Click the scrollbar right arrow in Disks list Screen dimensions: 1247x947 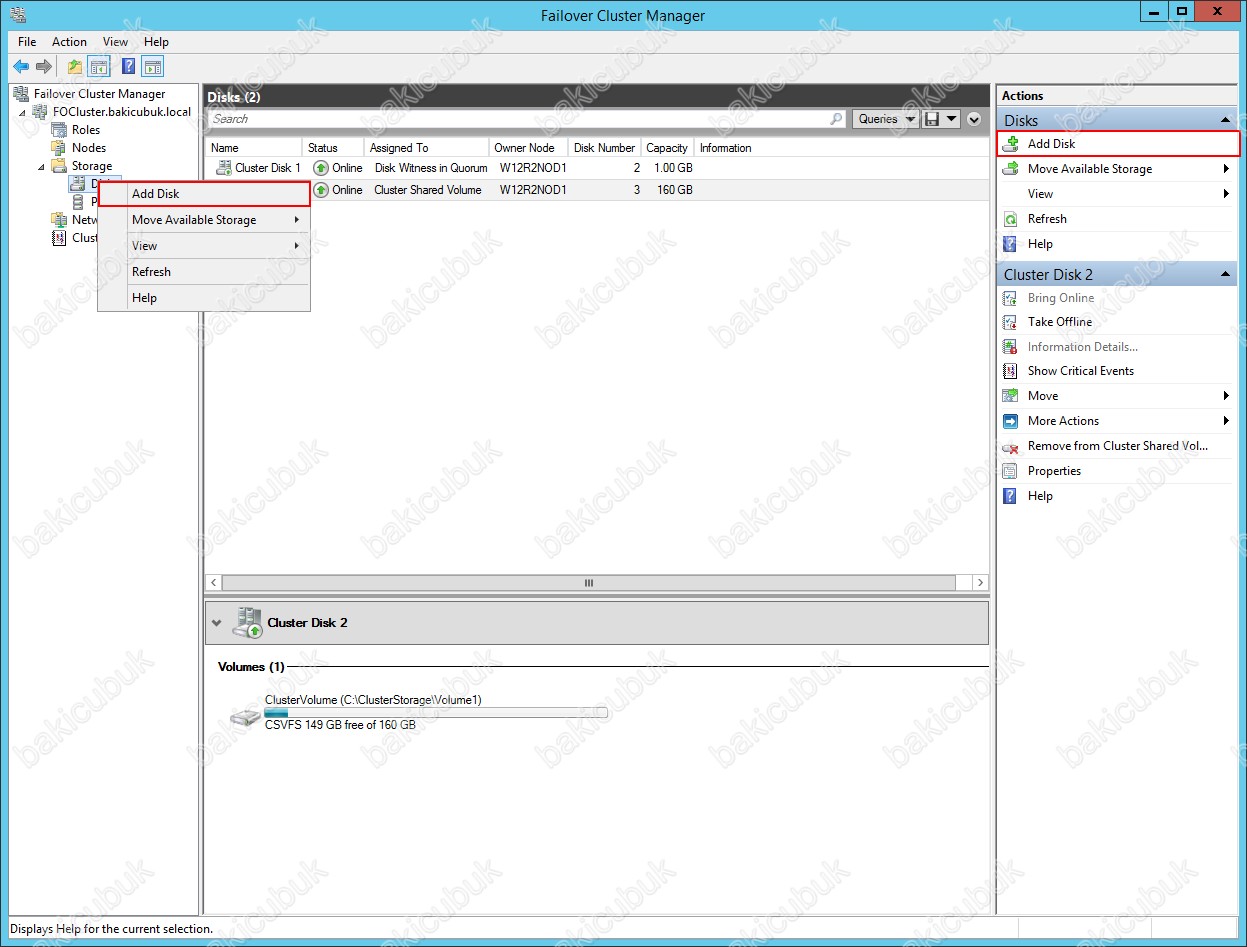click(x=979, y=583)
